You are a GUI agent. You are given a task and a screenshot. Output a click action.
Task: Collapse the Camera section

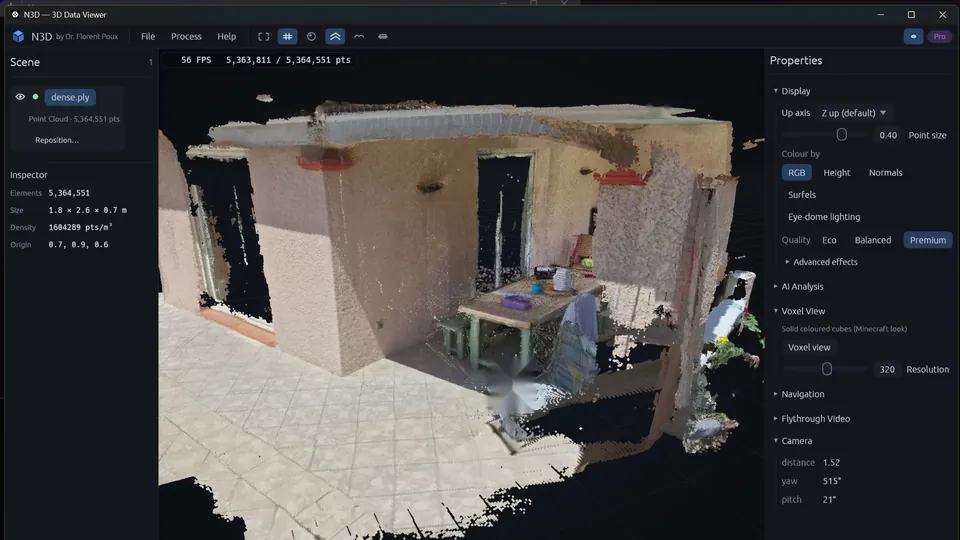point(793,441)
